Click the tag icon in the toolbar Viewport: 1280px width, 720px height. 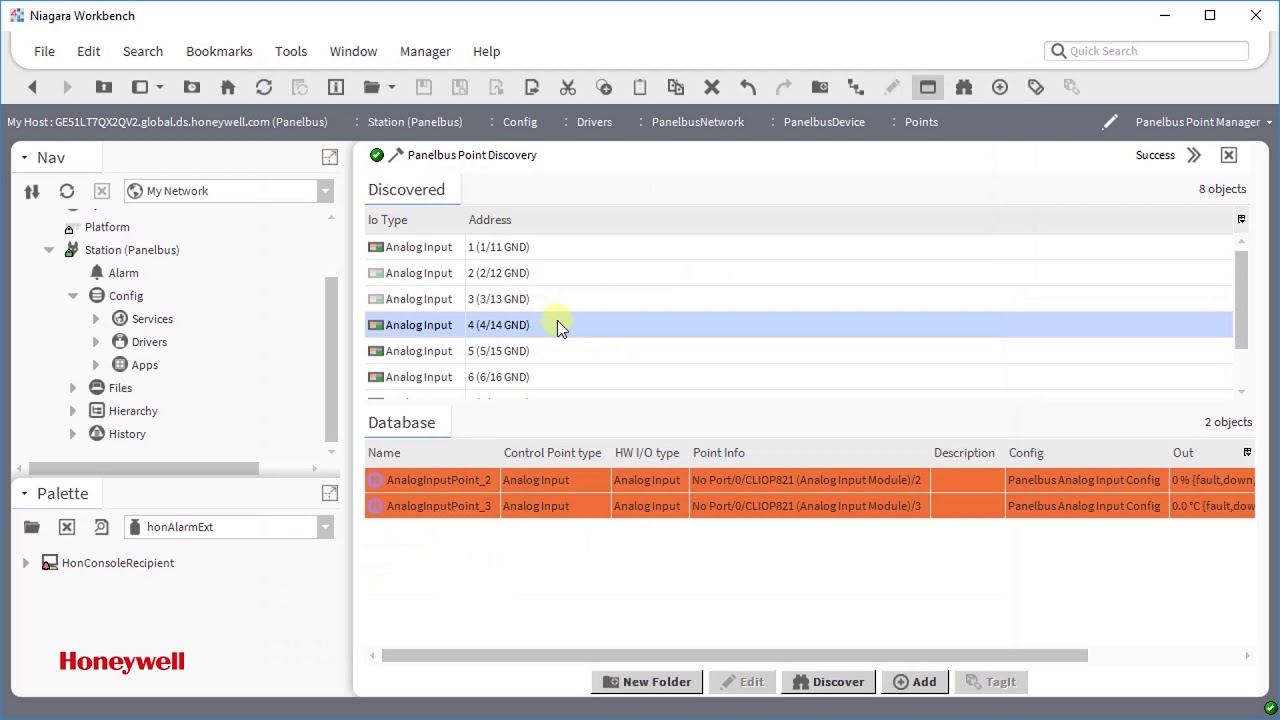1036,87
